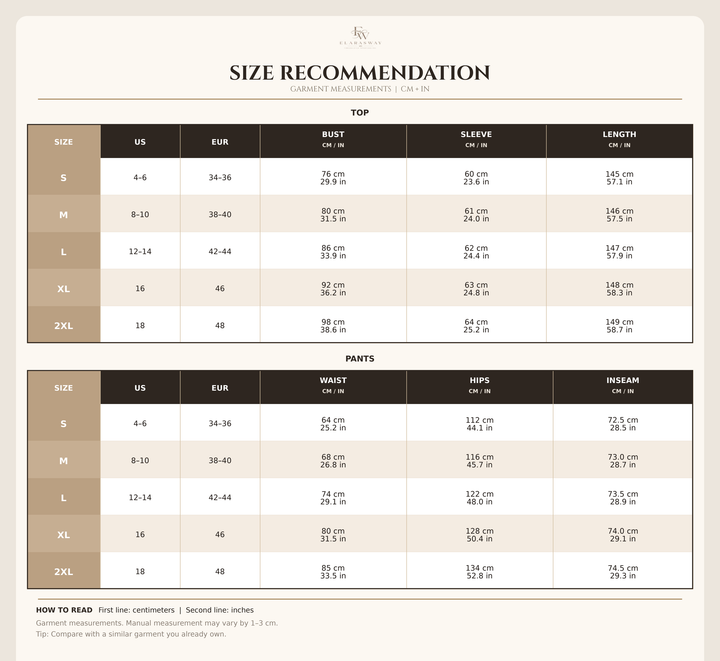
Task: Click the LENGTH column header
Action: [x=619, y=140]
